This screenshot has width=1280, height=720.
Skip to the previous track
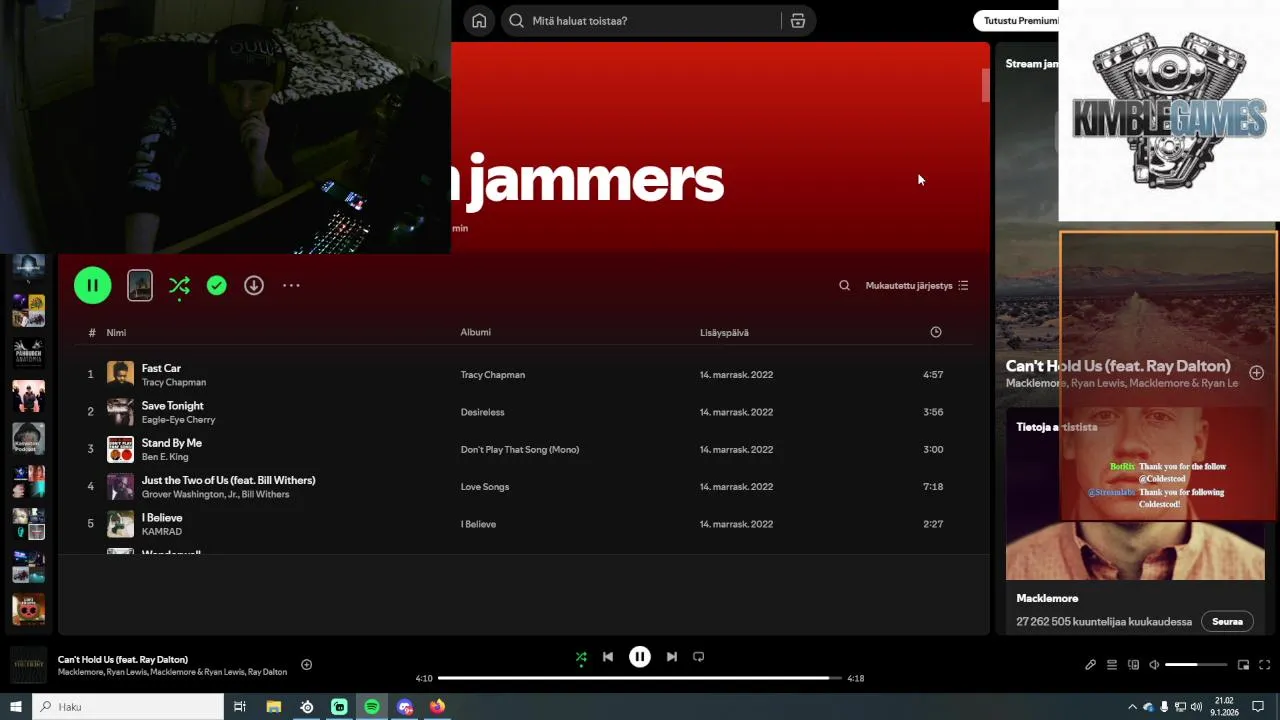(x=608, y=657)
